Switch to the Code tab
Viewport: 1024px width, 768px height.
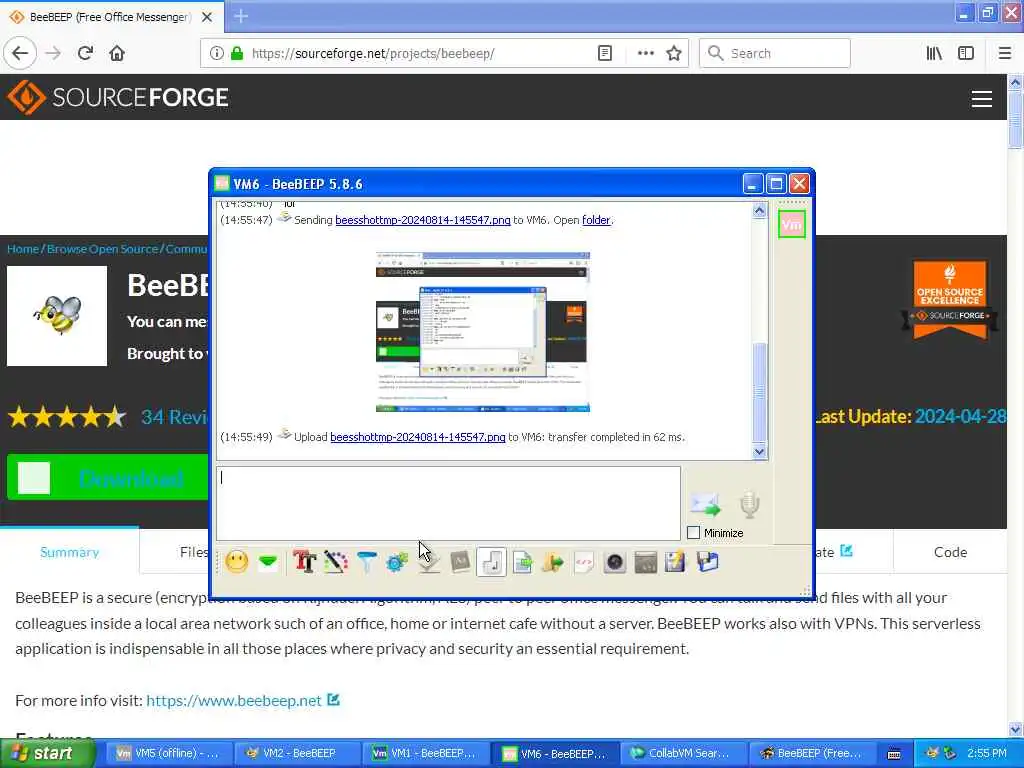pyautogui.click(x=950, y=552)
